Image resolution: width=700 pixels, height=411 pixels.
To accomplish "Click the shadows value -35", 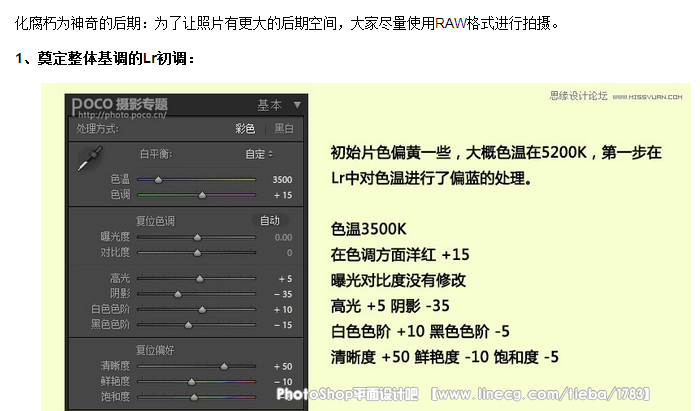I will tap(283, 295).
